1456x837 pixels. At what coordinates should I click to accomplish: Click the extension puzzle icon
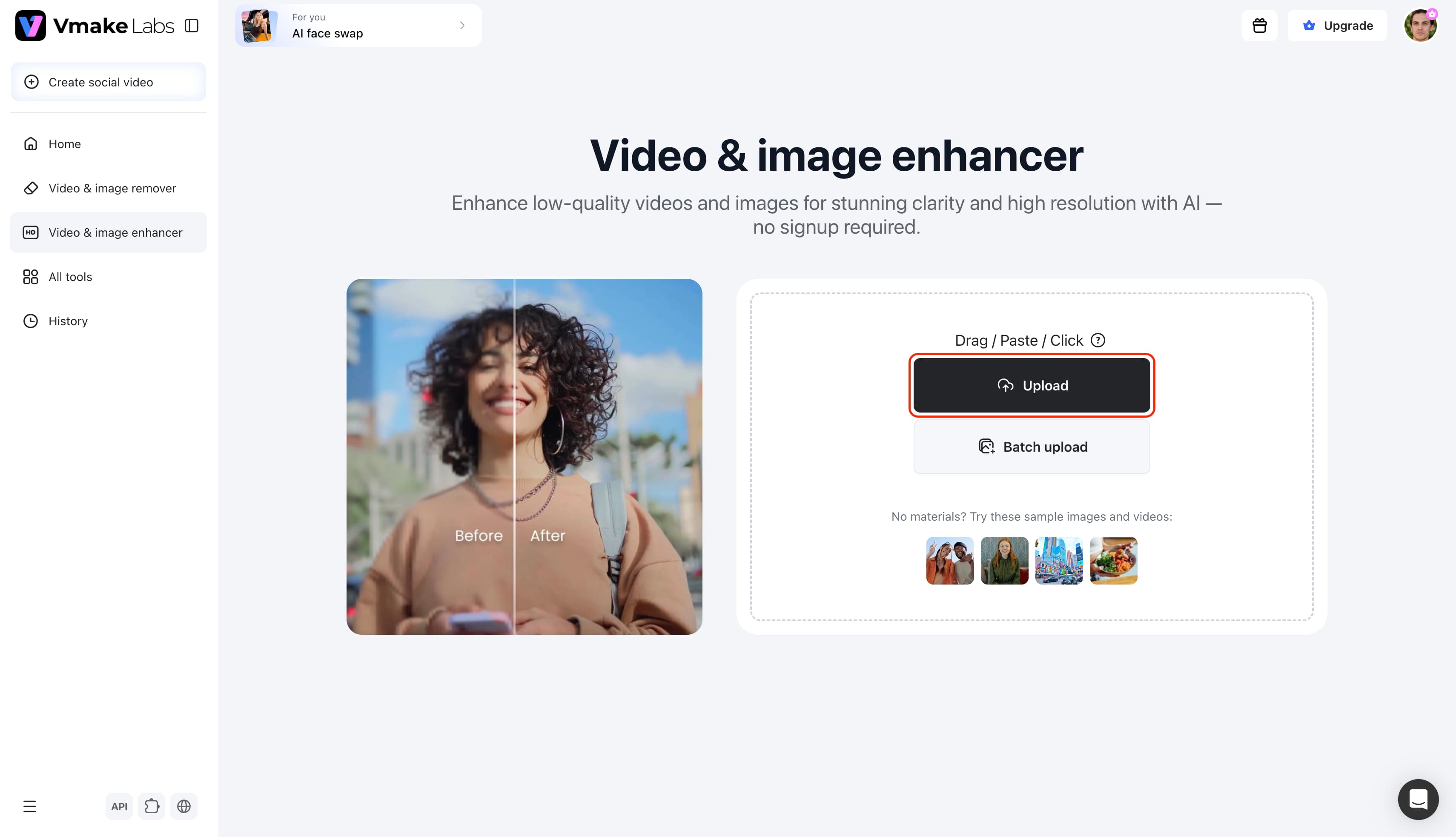(152, 806)
